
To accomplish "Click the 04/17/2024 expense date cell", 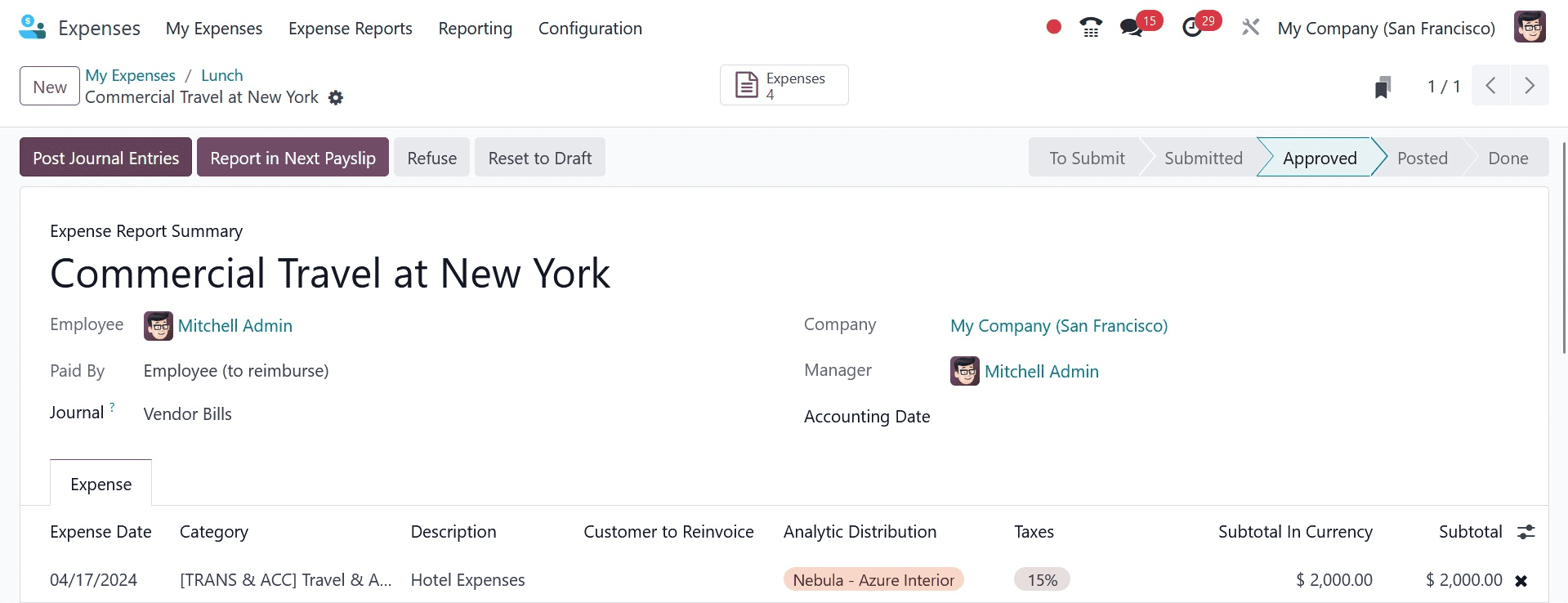I will coord(93,580).
